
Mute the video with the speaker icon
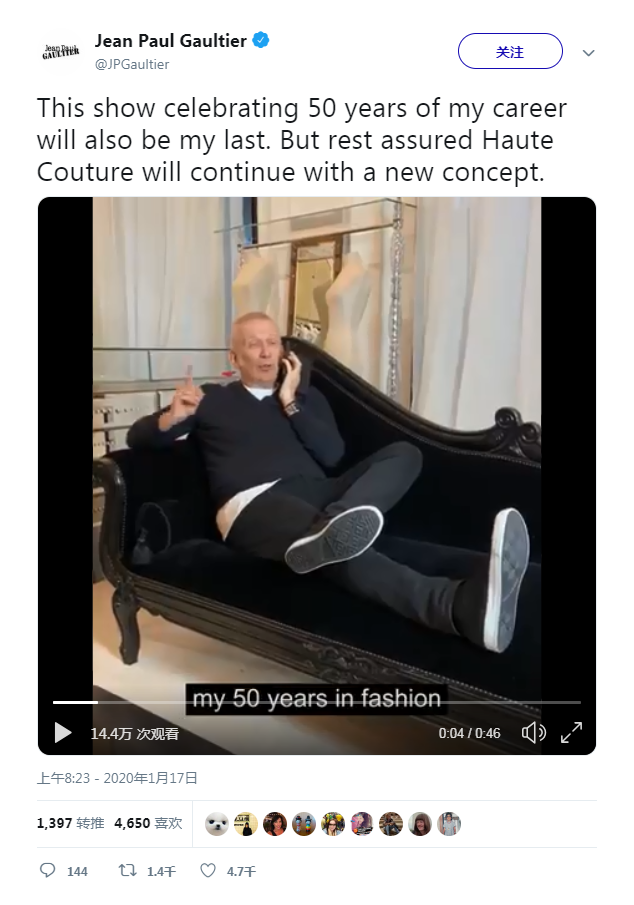coord(534,733)
